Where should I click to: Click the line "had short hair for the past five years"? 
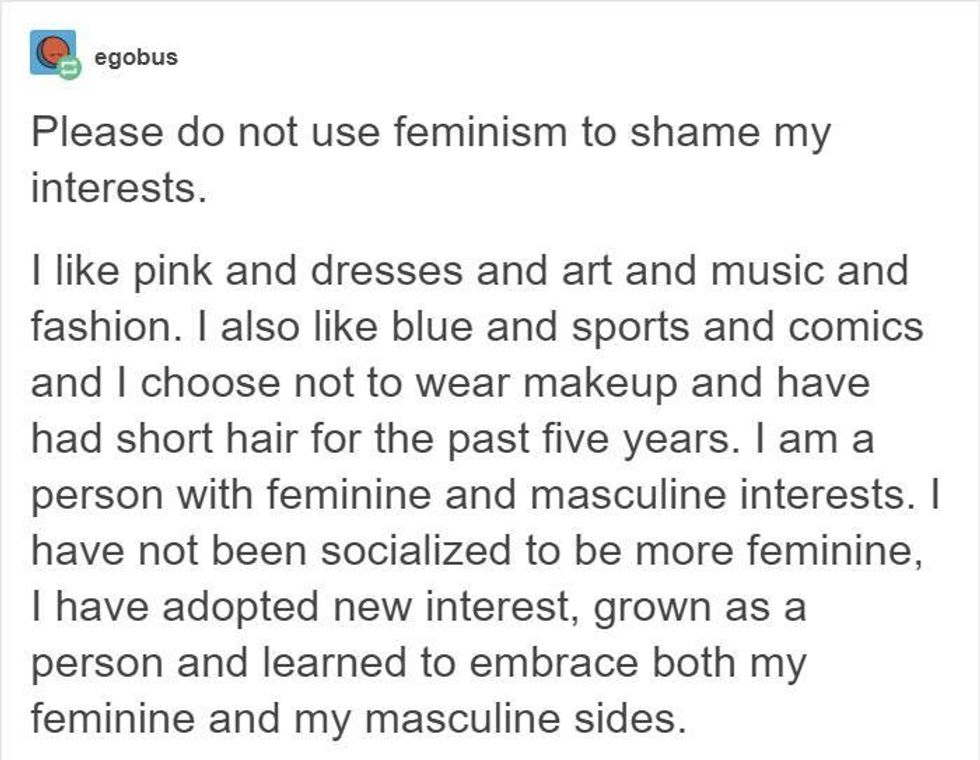click(x=452, y=439)
